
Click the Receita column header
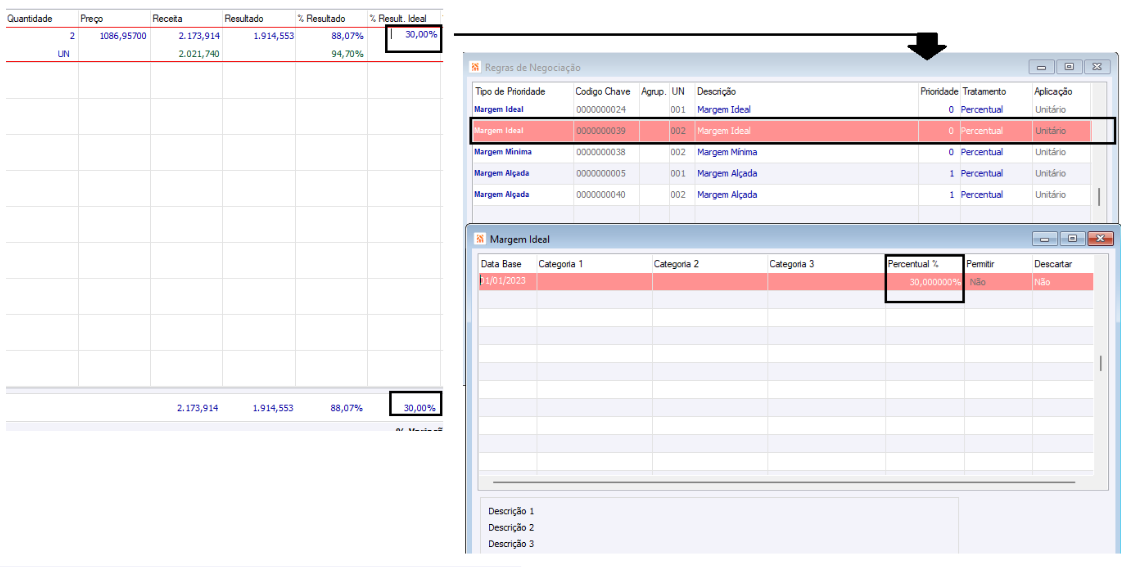[167, 17]
